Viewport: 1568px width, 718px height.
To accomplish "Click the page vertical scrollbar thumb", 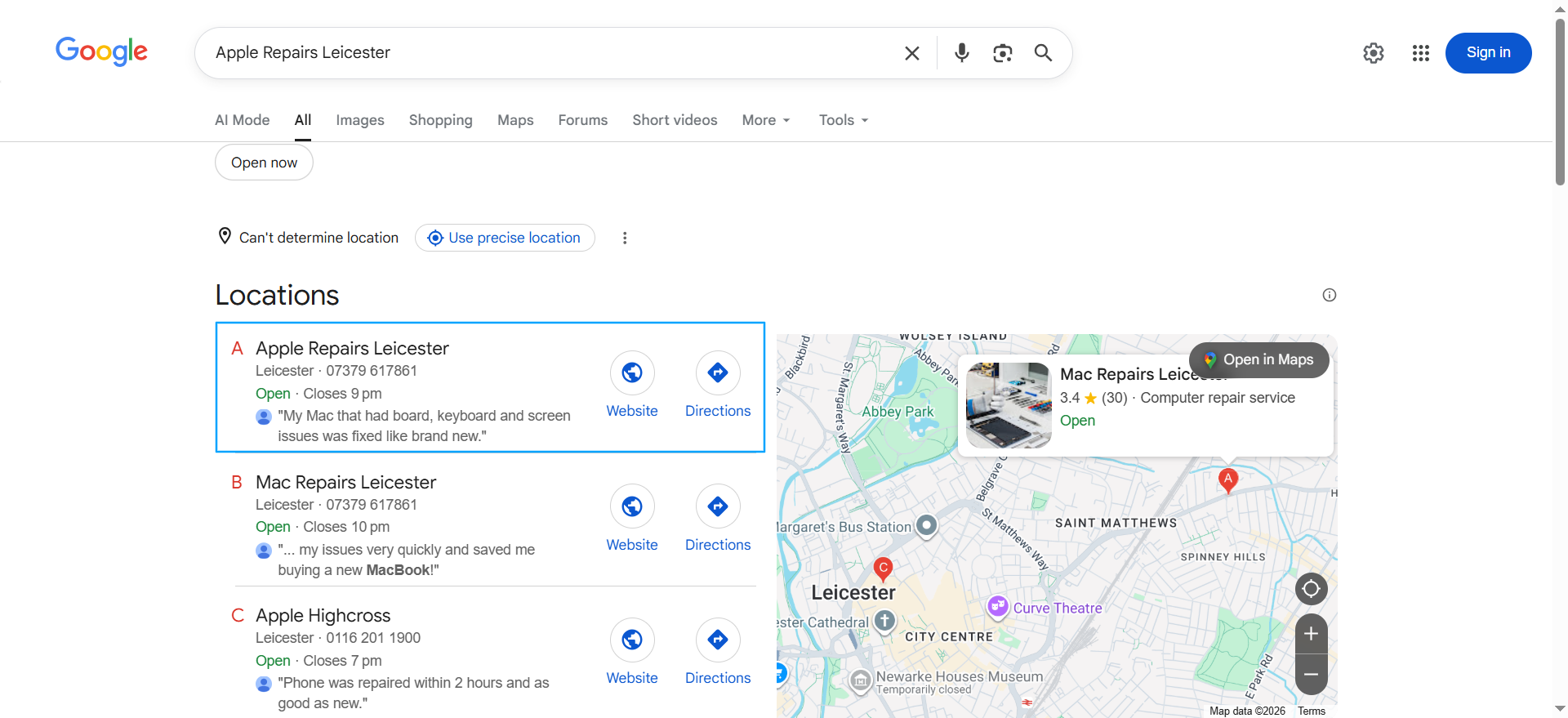I will [x=1560, y=102].
